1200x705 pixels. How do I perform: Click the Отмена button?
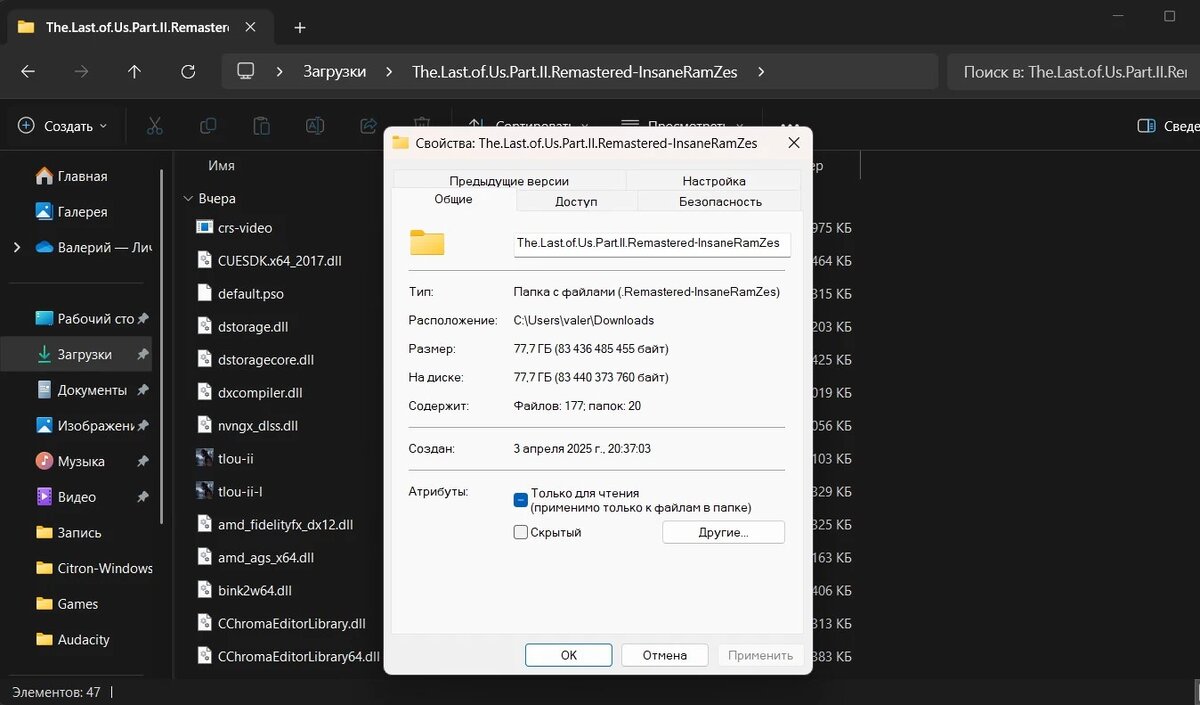pos(665,655)
